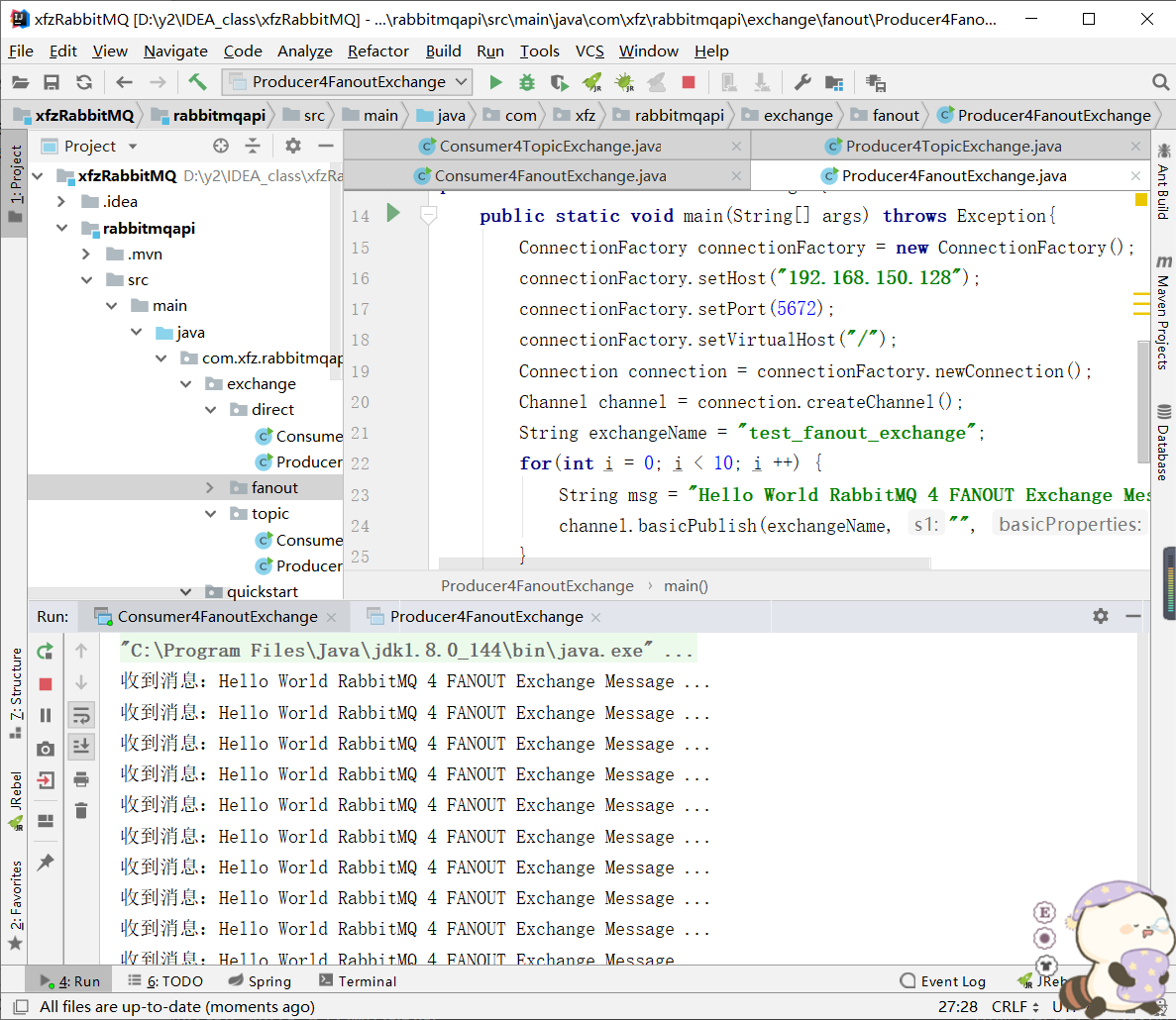The image size is (1176, 1020).
Task: Navigate back arrow in toolbar
Action: point(125,82)
